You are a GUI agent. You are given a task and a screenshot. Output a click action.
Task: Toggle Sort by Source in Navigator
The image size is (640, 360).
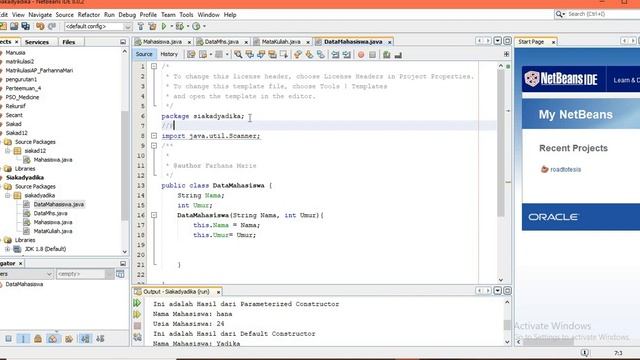point(100,339)
